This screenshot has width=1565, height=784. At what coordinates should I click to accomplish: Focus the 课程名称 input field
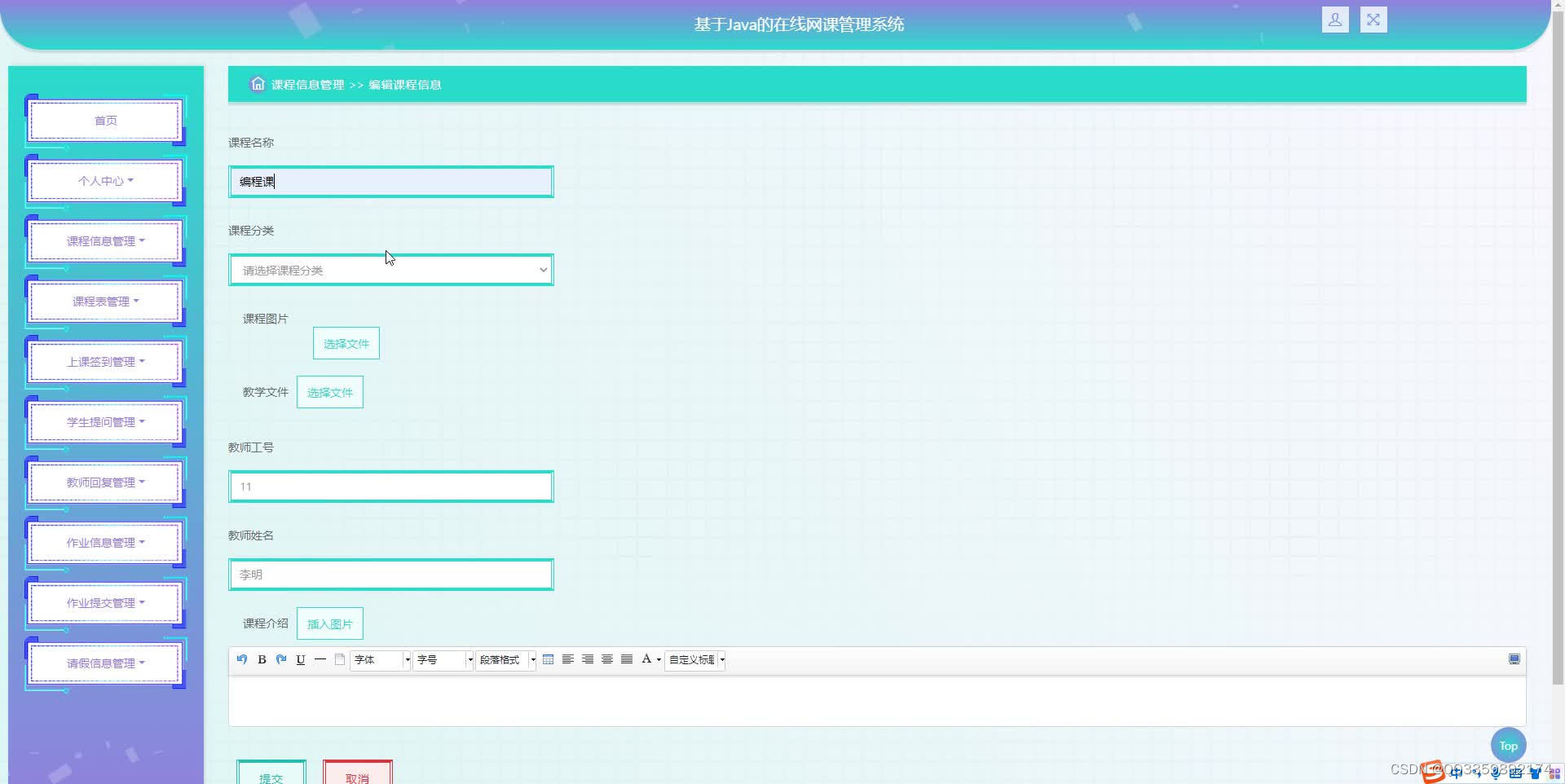(391, 182)
